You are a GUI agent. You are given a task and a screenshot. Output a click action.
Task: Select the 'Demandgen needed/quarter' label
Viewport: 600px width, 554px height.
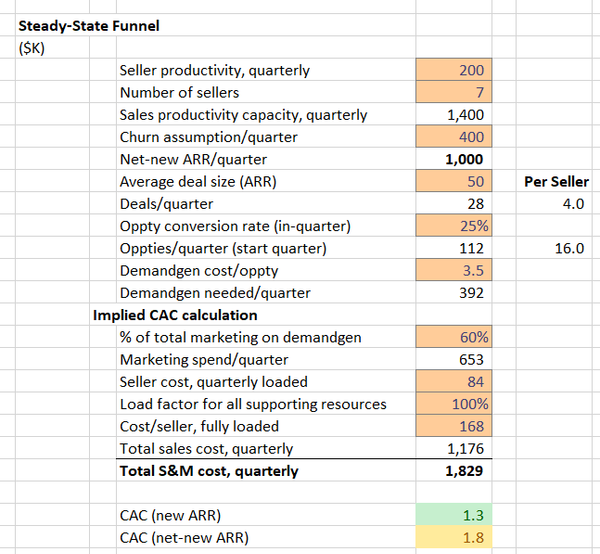tap(215, 293)
